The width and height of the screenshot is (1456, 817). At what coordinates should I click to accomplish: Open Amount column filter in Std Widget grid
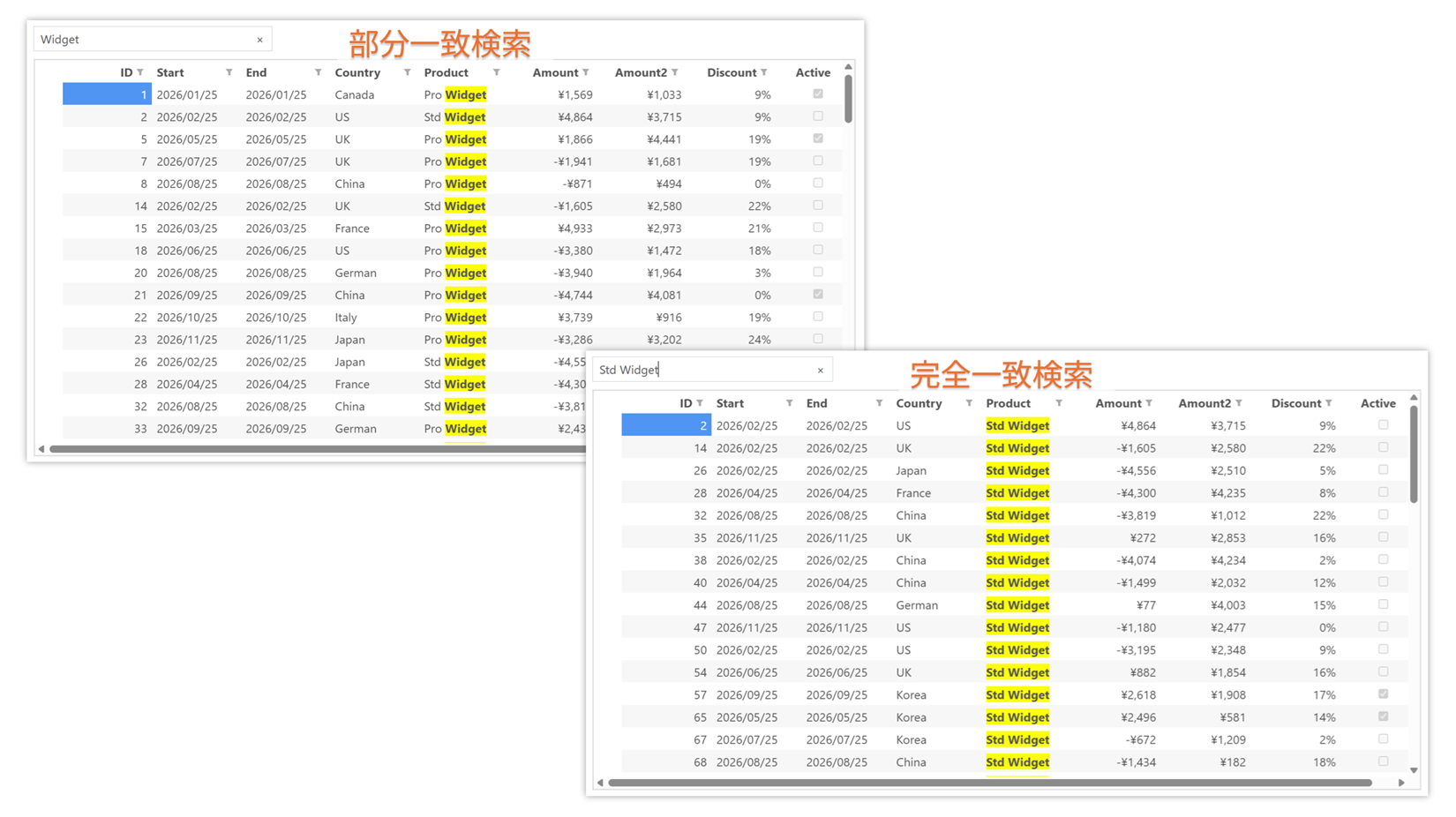[x=1149, y=403]
